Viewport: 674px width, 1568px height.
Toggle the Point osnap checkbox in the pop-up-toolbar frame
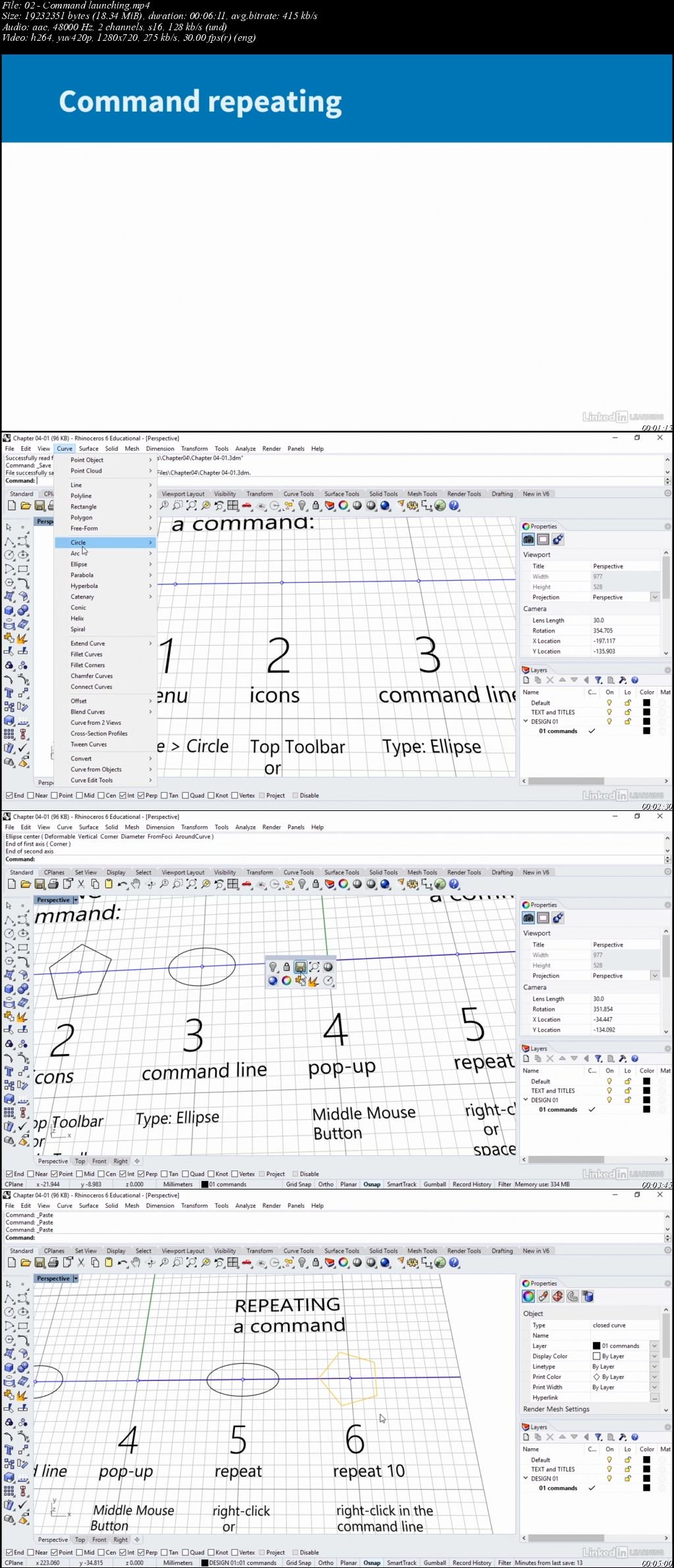(55, 1174)
